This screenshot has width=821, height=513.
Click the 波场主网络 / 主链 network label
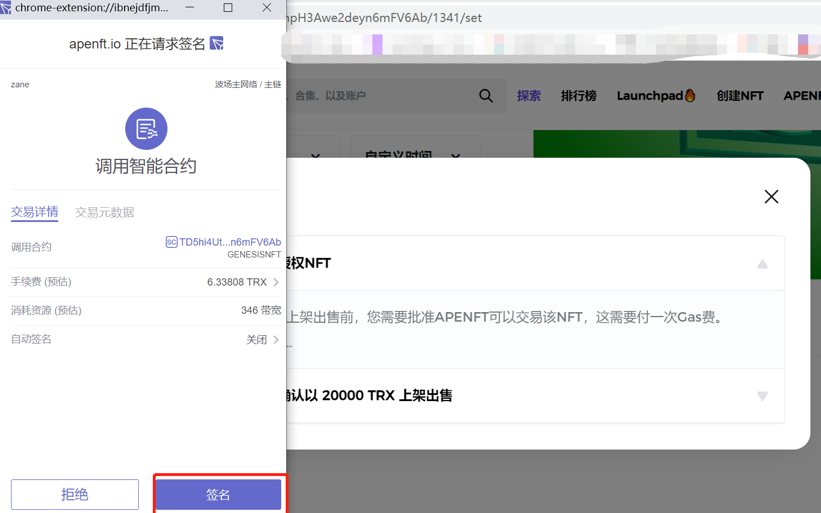pyautogui.click(x=248, y=84)
